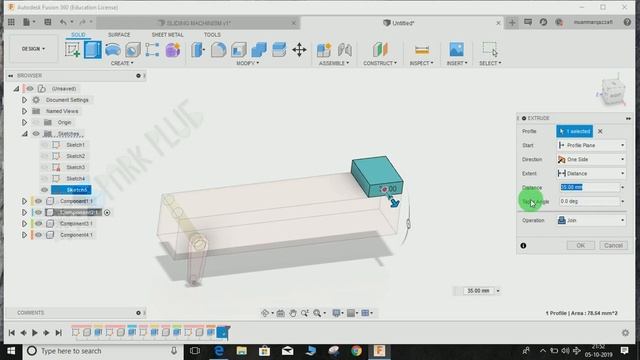The image size is (640, 360).
Task: Select the Press Pull tool
Action: (x=198, y=50)
